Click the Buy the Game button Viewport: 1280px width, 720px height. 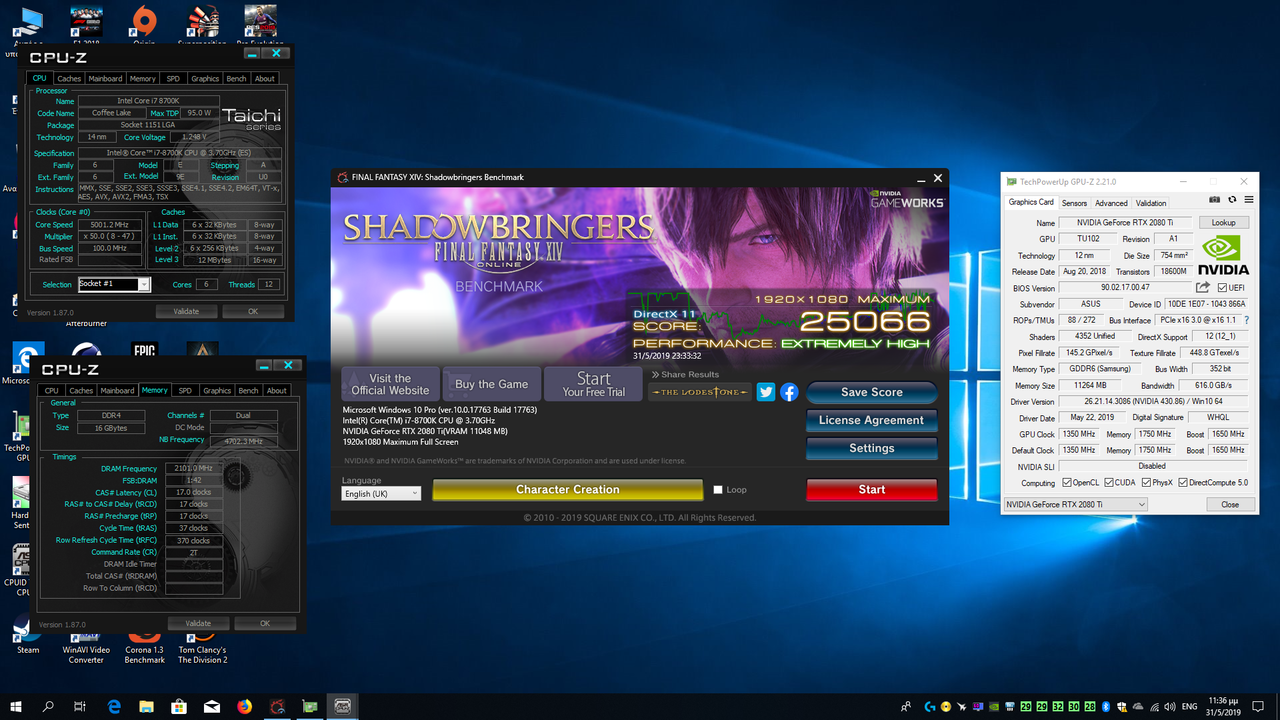[491, 384]
